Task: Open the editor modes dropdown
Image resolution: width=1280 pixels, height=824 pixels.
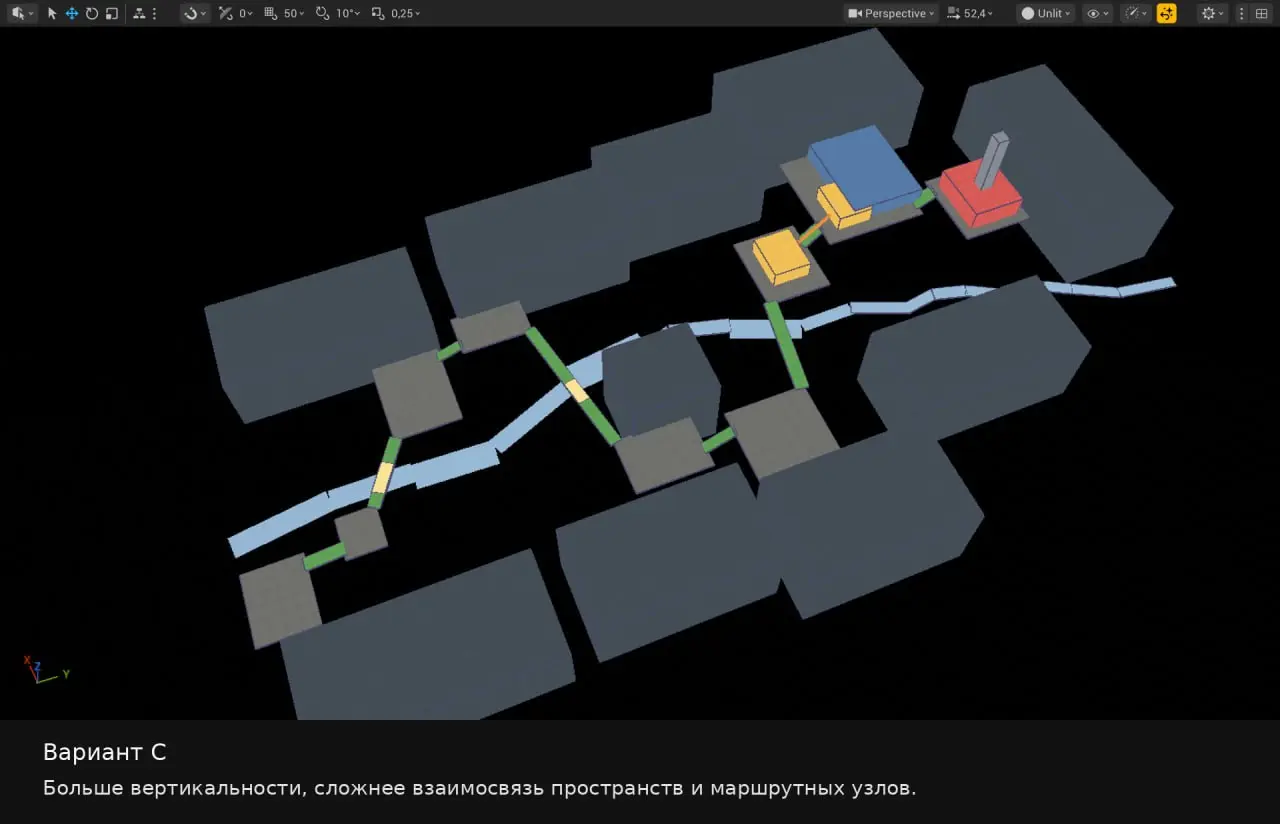Action: coord(21,14)
